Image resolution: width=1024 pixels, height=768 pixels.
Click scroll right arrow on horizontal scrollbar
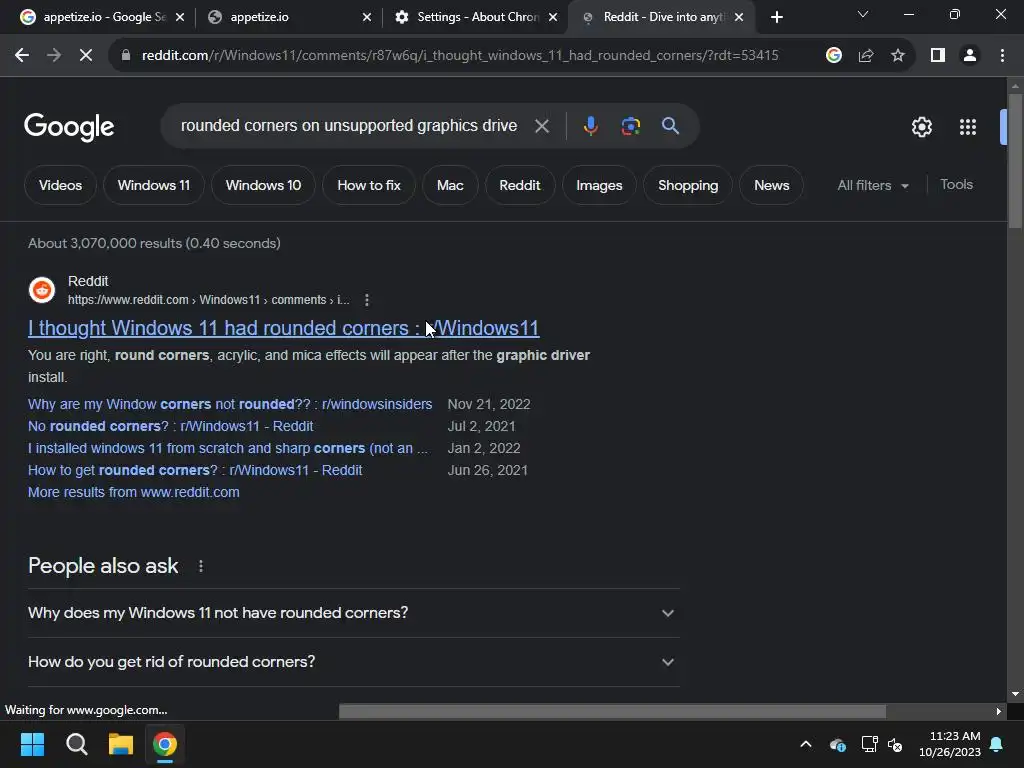click(x=998, y=712)
